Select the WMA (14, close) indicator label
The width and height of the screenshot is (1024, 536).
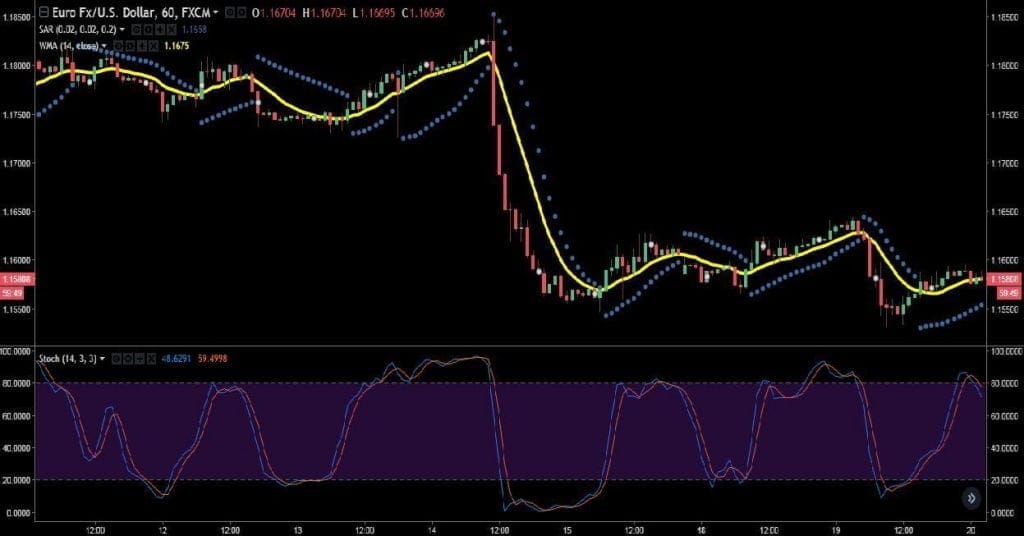(x=69, y=46)
